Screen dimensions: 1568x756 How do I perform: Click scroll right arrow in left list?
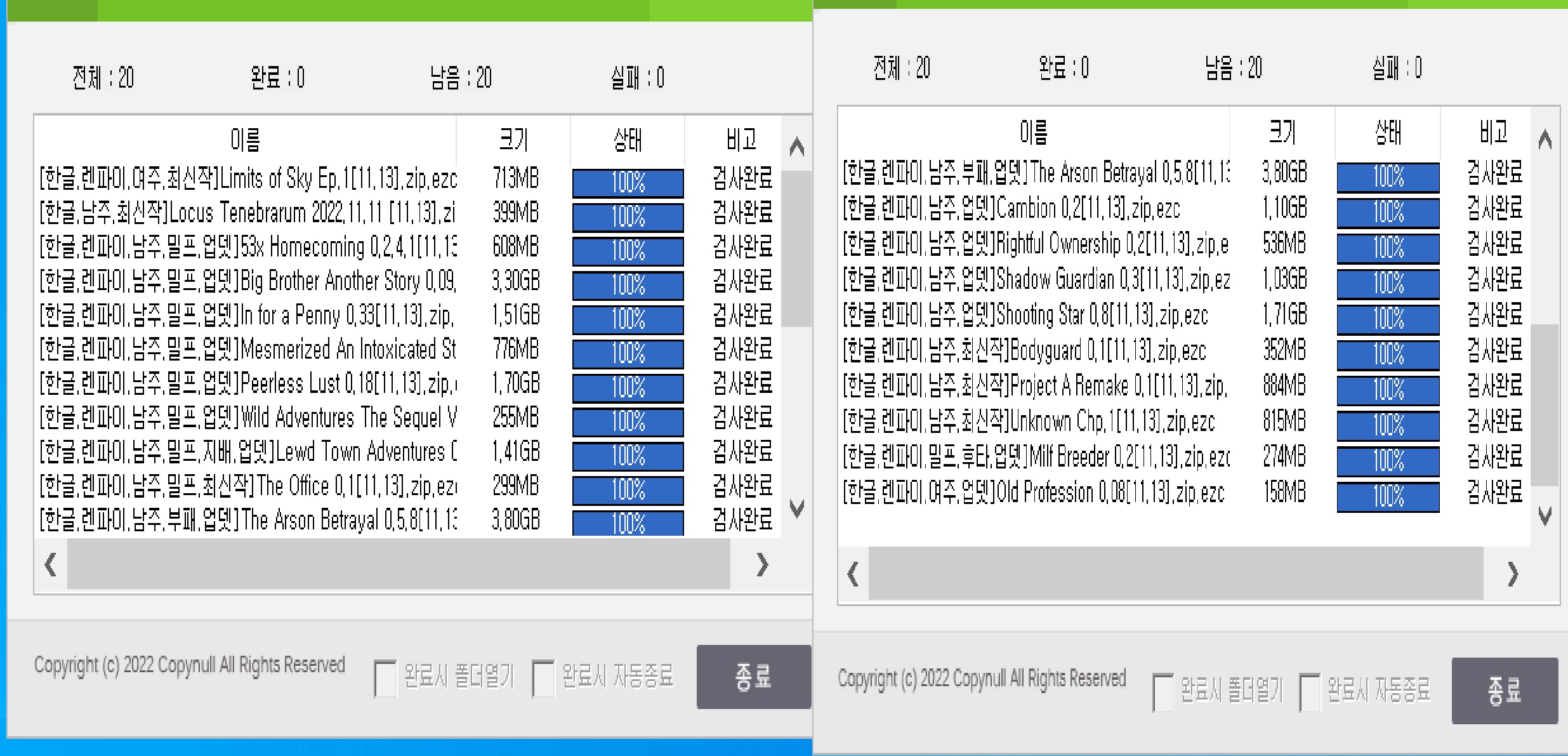[762, 564]
